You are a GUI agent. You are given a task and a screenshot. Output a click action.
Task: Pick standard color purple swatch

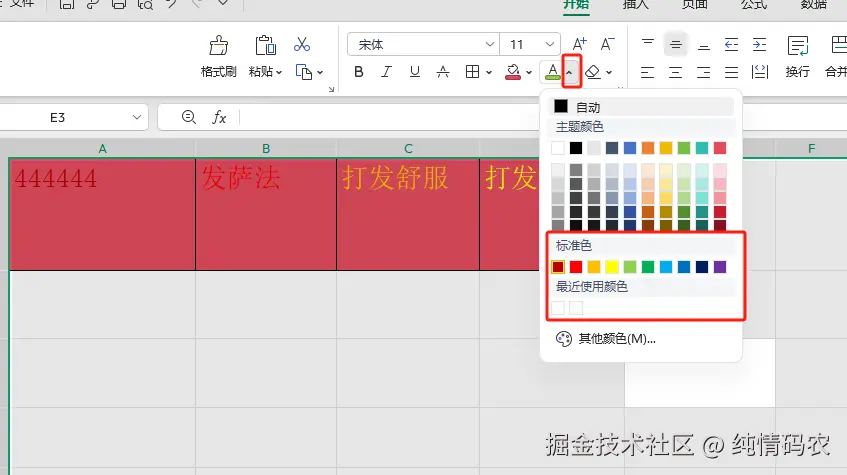click(720, 266)
